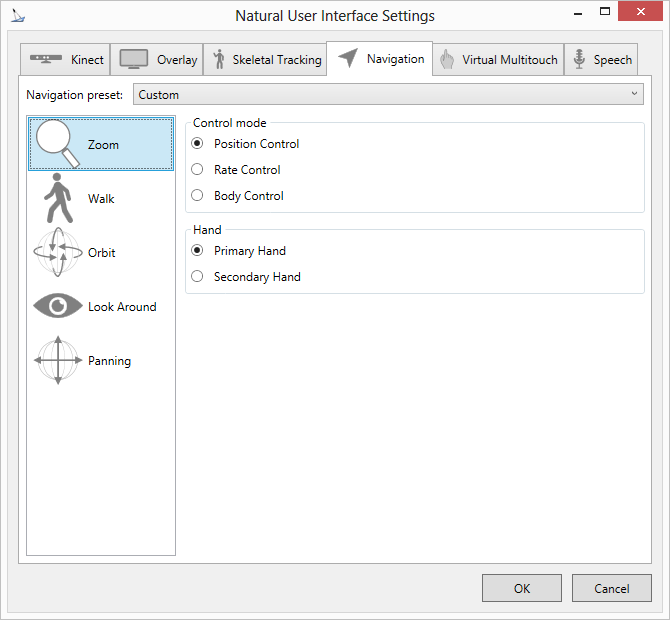Click the Speech microphone tab icon

(578, 60)
